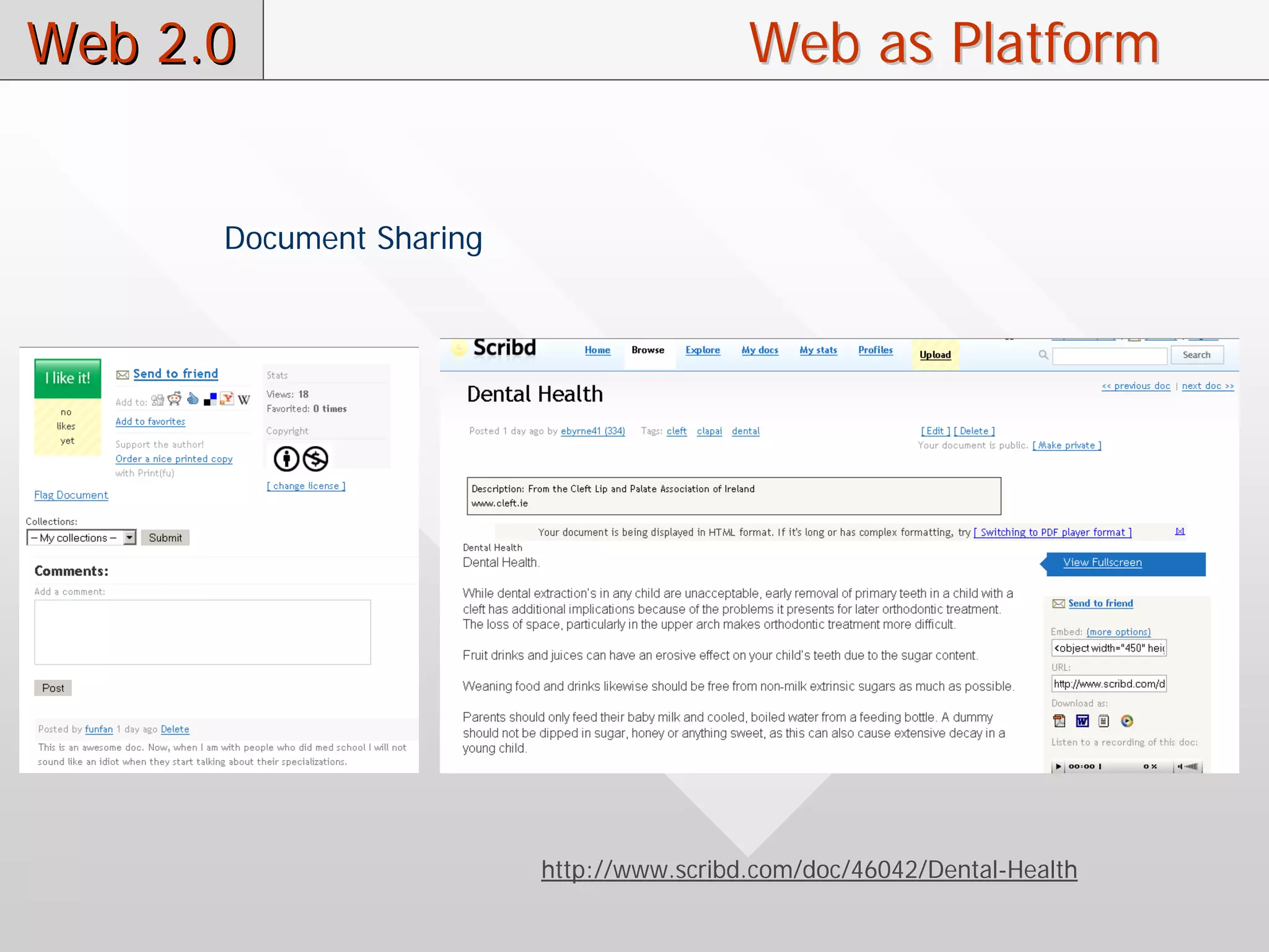
Task: Download the document as plain text
Action: click(1104, 721)
